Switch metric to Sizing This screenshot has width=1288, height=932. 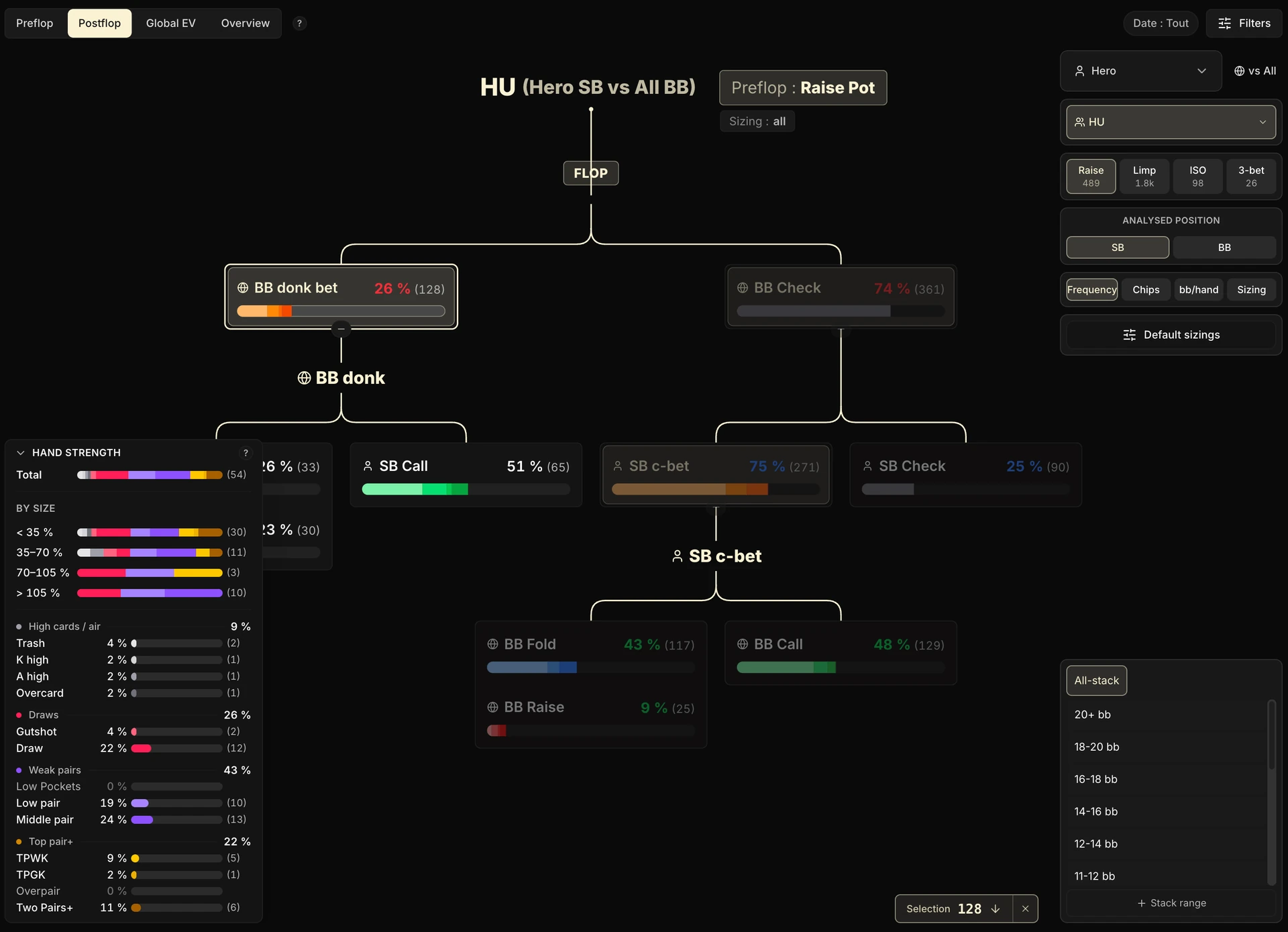tap(1251, 290)
